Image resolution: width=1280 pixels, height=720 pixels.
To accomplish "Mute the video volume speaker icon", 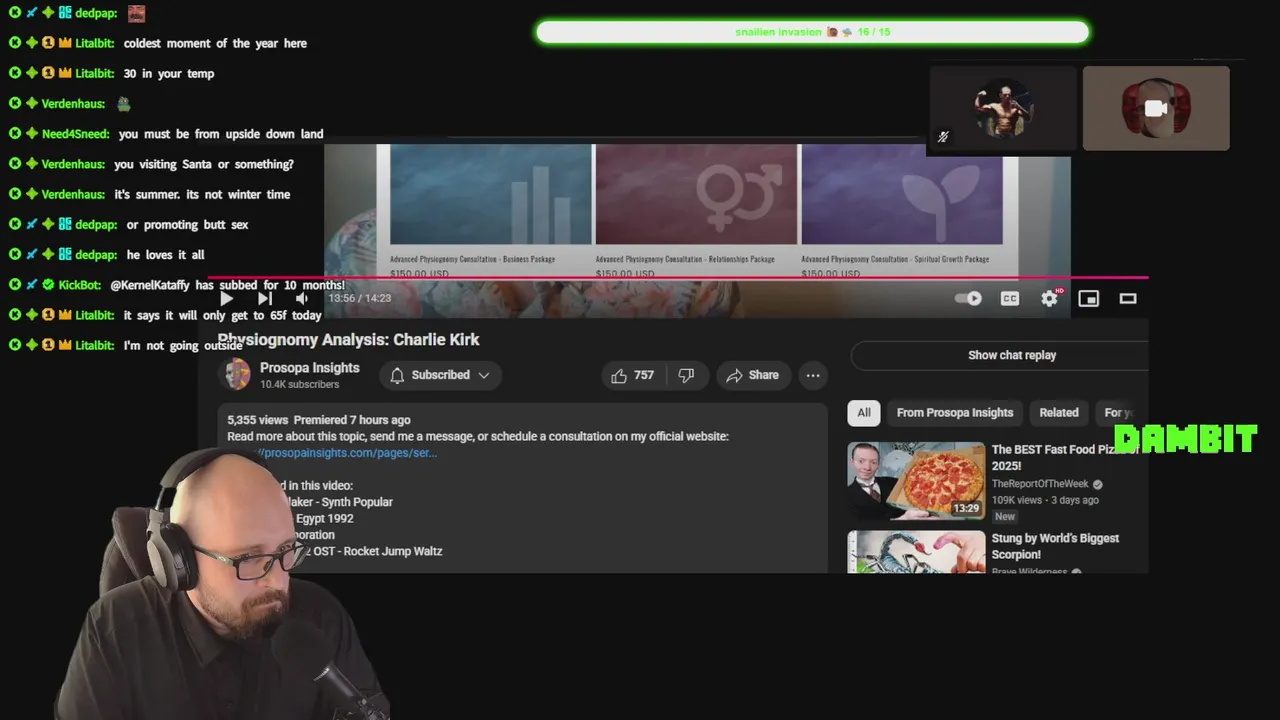I will [x=302, y=298].
